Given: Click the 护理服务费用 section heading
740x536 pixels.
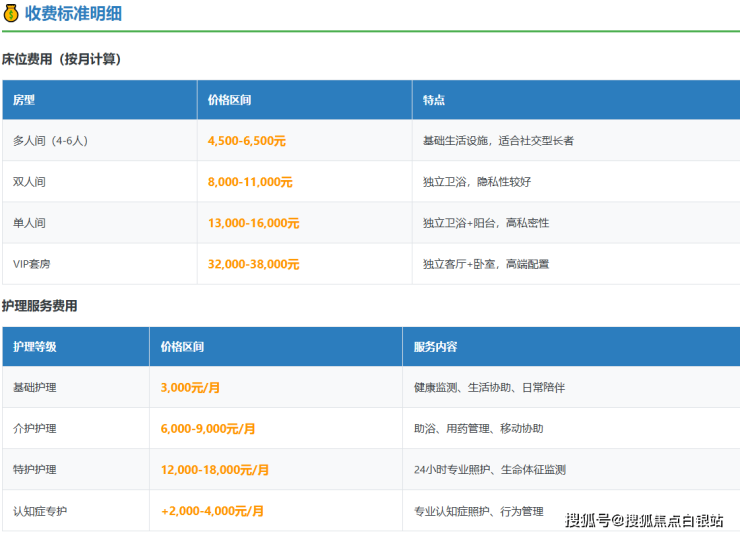Looking at the screenshot, I should (39, 306).
